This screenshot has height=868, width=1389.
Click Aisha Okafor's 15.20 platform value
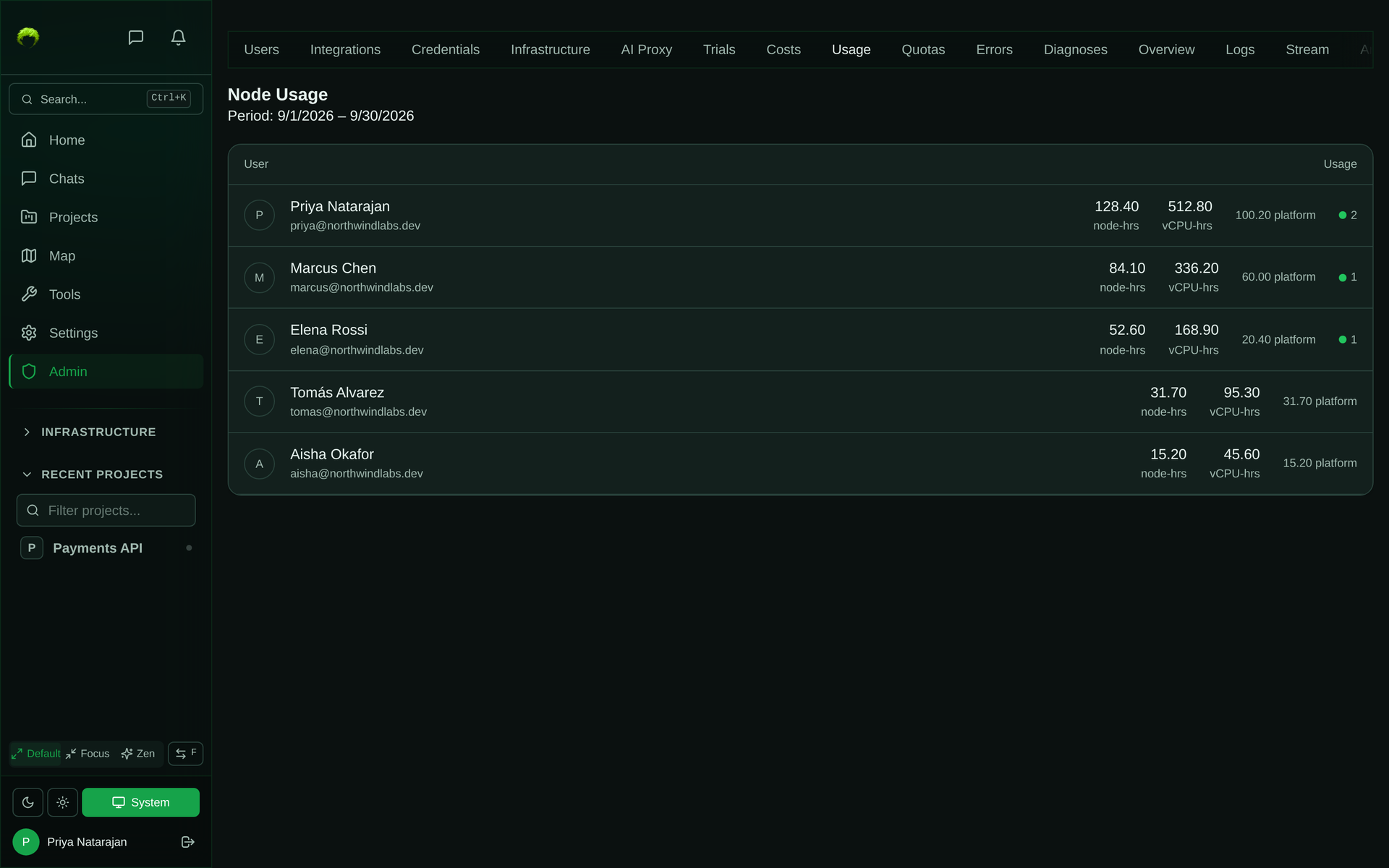(1320, 463)
